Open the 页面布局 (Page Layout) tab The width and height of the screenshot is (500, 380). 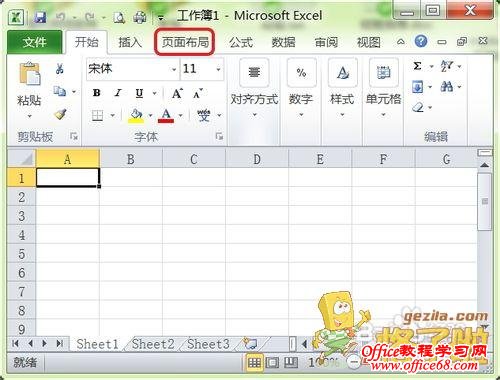185,42
